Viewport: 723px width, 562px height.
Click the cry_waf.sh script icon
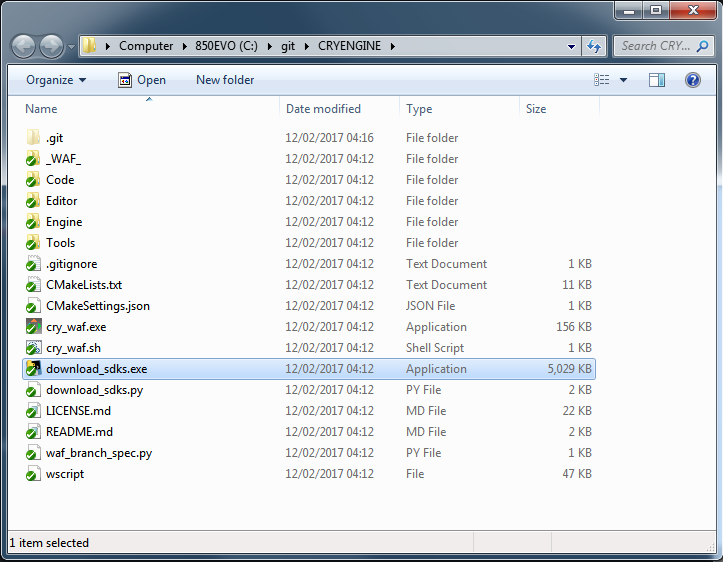tap(33, 348)
